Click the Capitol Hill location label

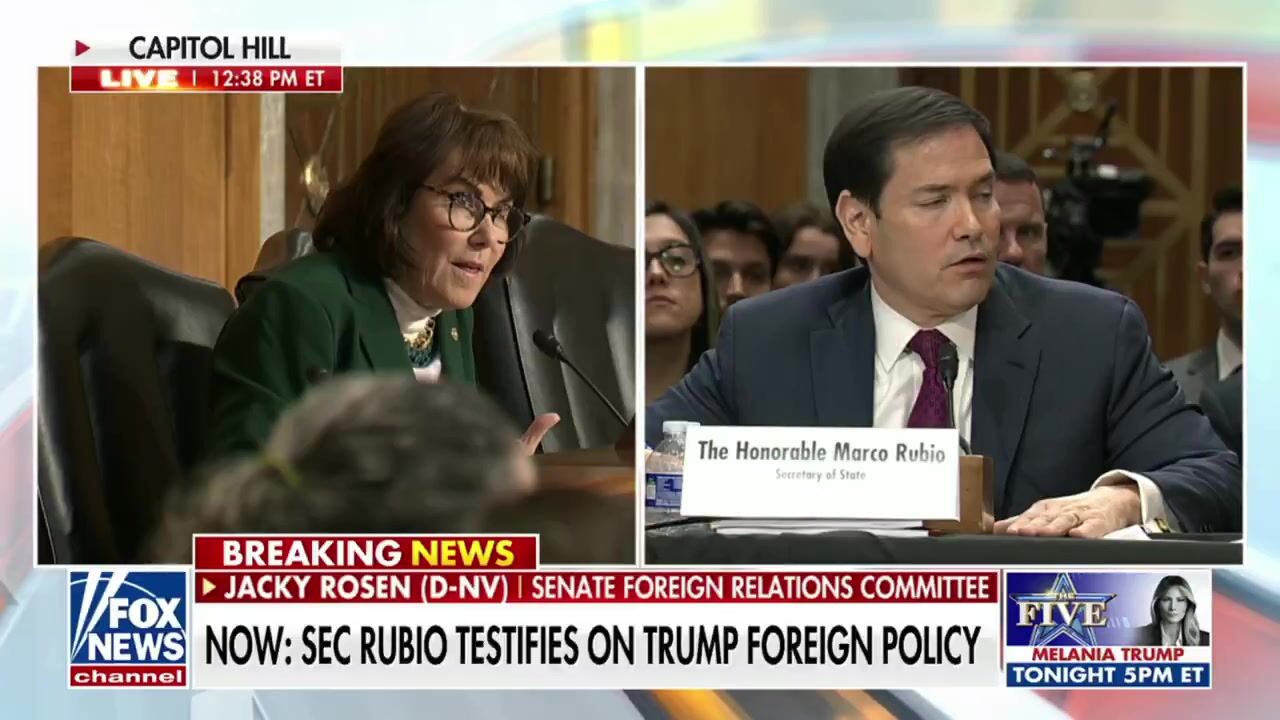click(209, 48)
